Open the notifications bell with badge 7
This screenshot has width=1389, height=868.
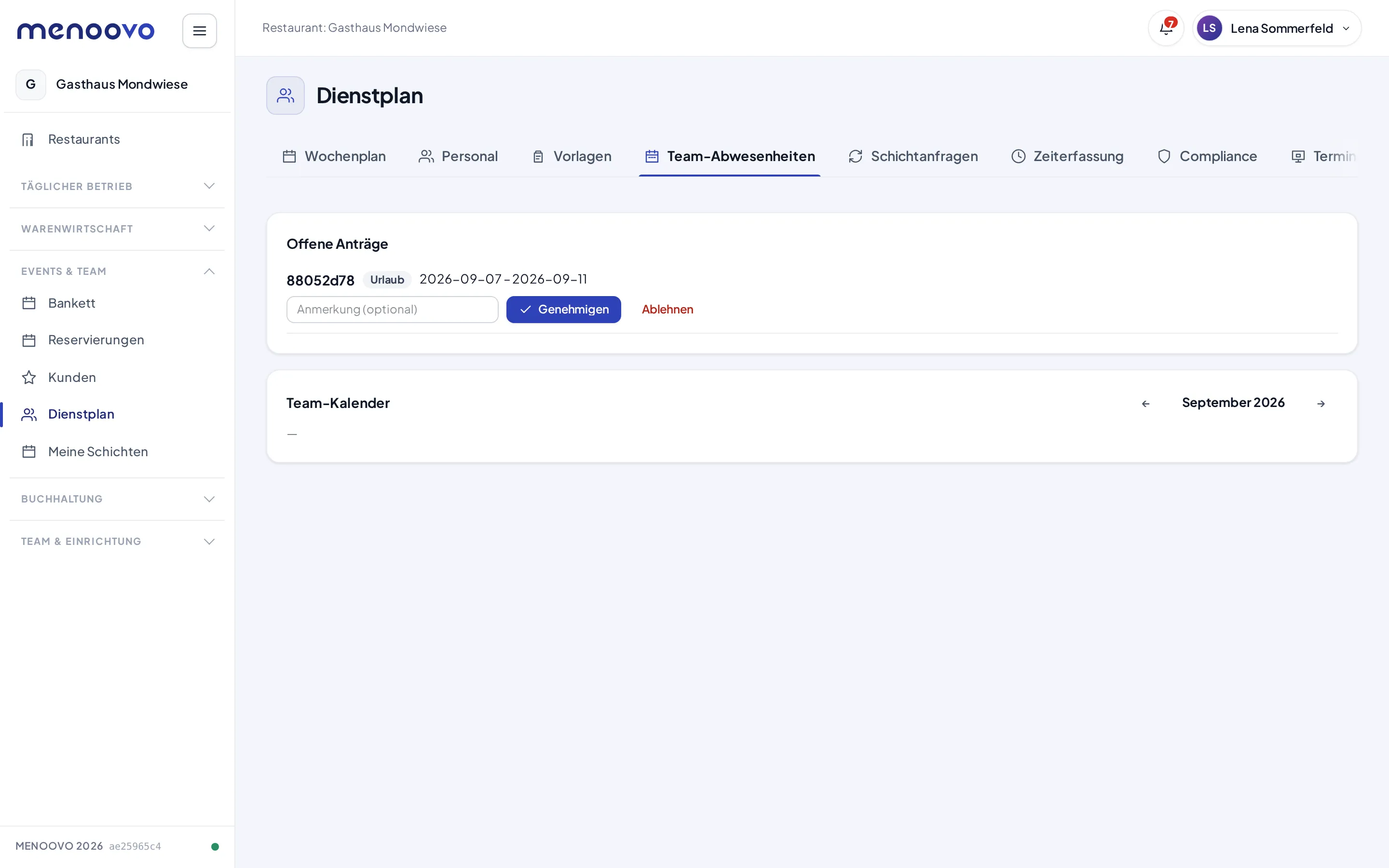pos(1166,28)
